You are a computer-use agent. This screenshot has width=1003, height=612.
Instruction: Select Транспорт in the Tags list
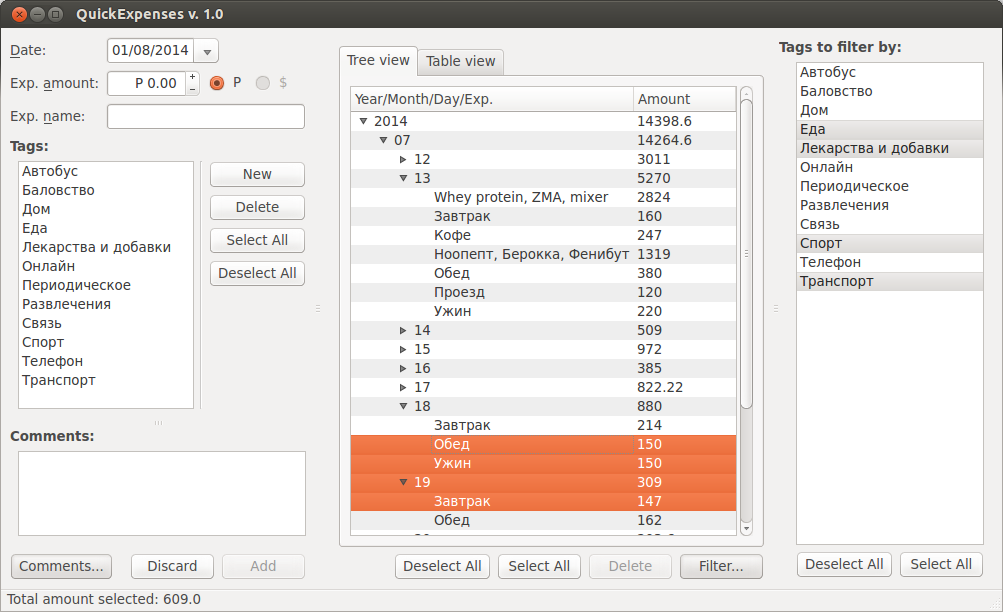[x=106, y=381]
